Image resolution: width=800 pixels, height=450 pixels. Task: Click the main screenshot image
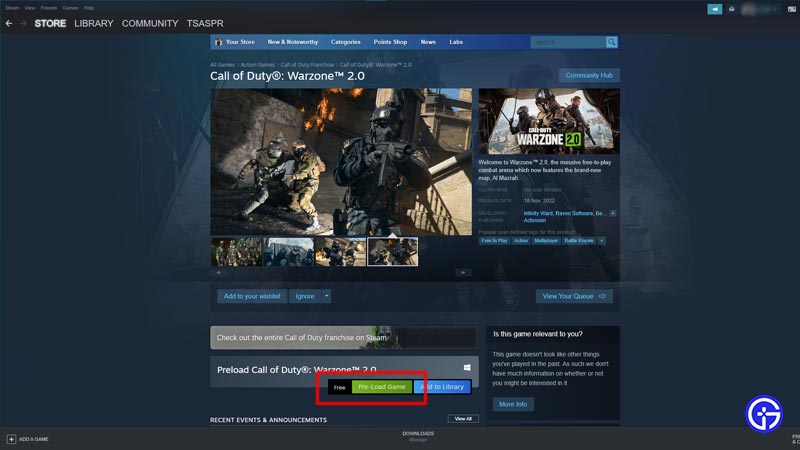341,162
